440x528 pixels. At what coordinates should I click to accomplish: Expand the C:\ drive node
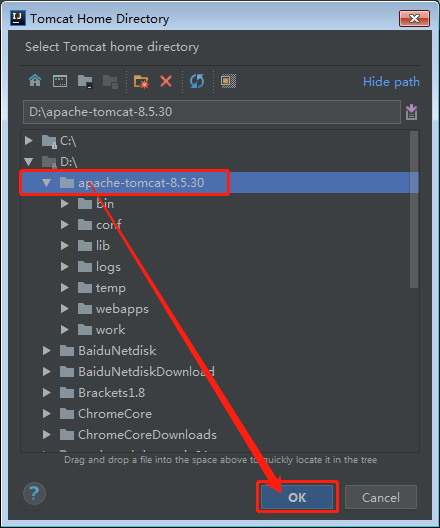click(x=29, y=140)
